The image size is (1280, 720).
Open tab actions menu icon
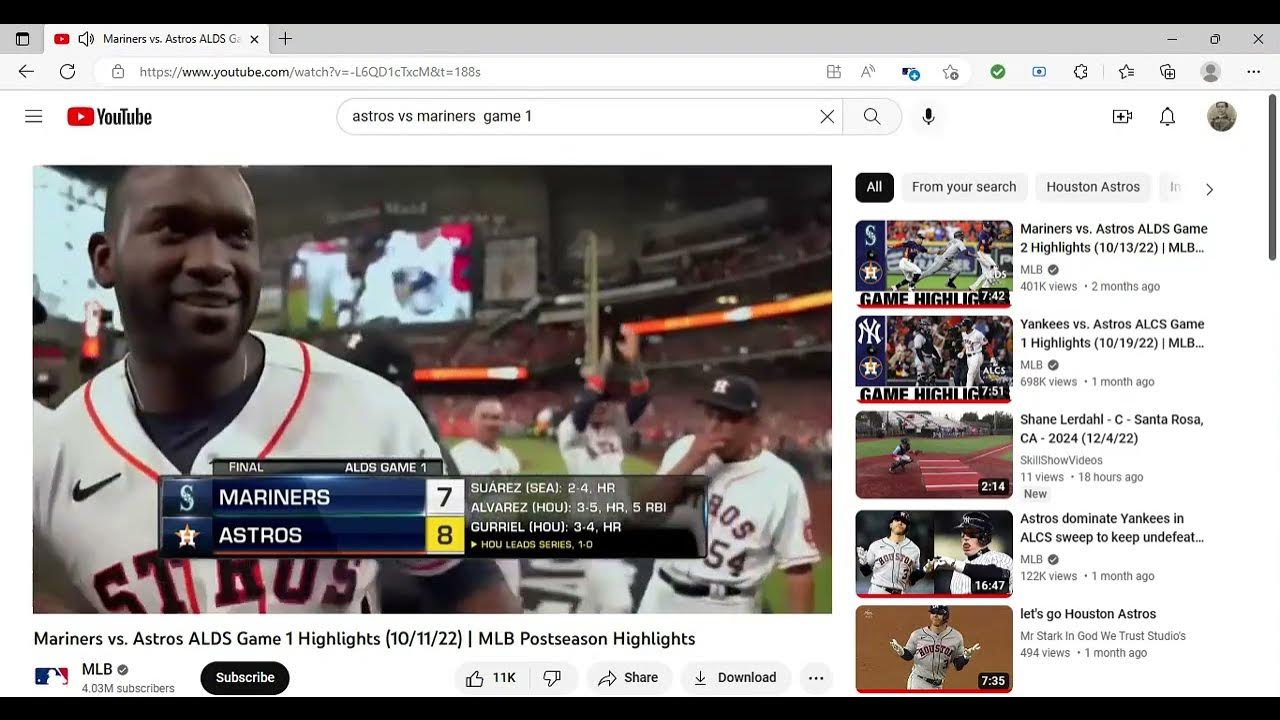pyautogui.click(x=22, y=39)
